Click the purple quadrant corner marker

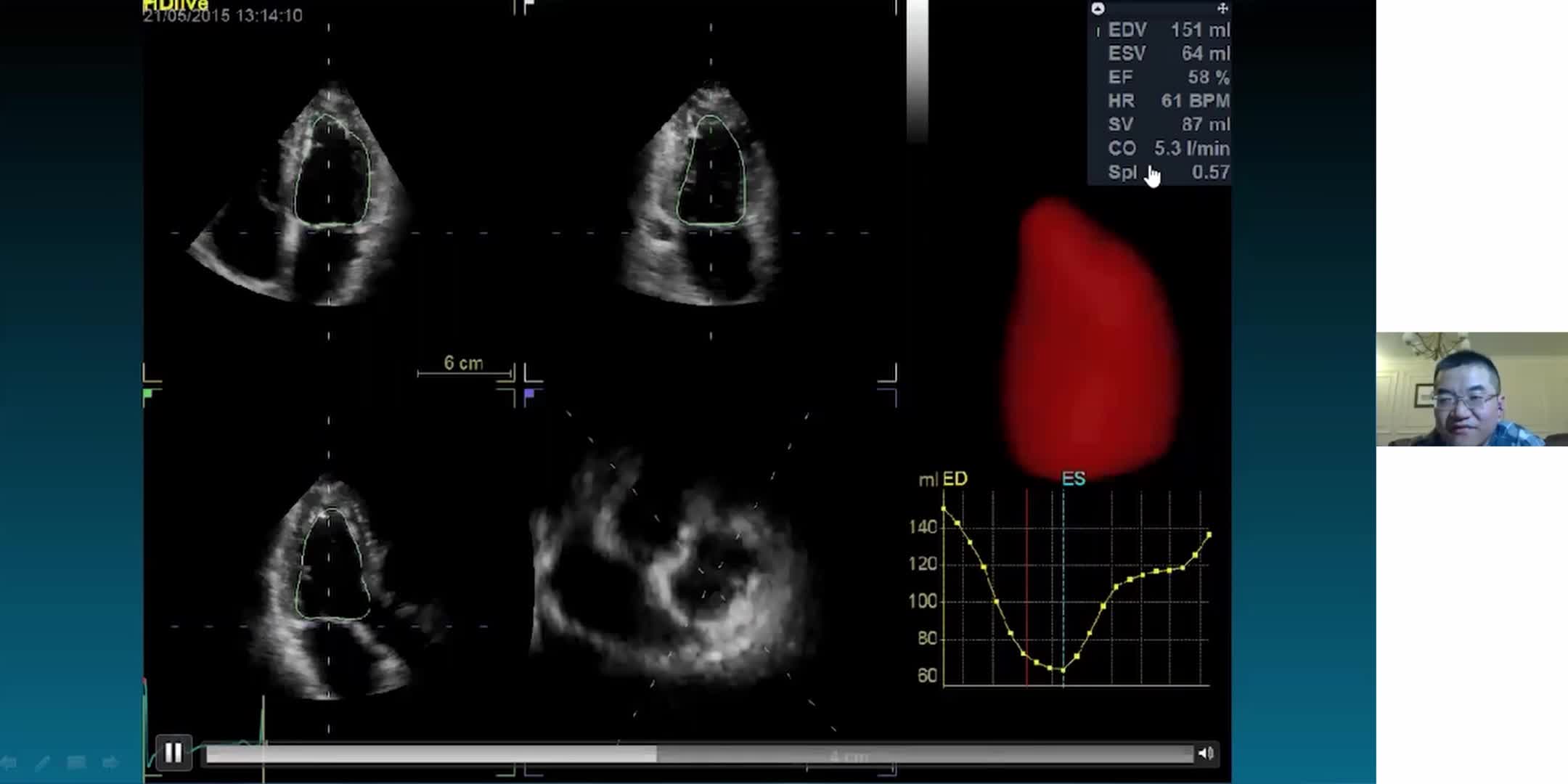pyautogui.click(x=529, y=394)
